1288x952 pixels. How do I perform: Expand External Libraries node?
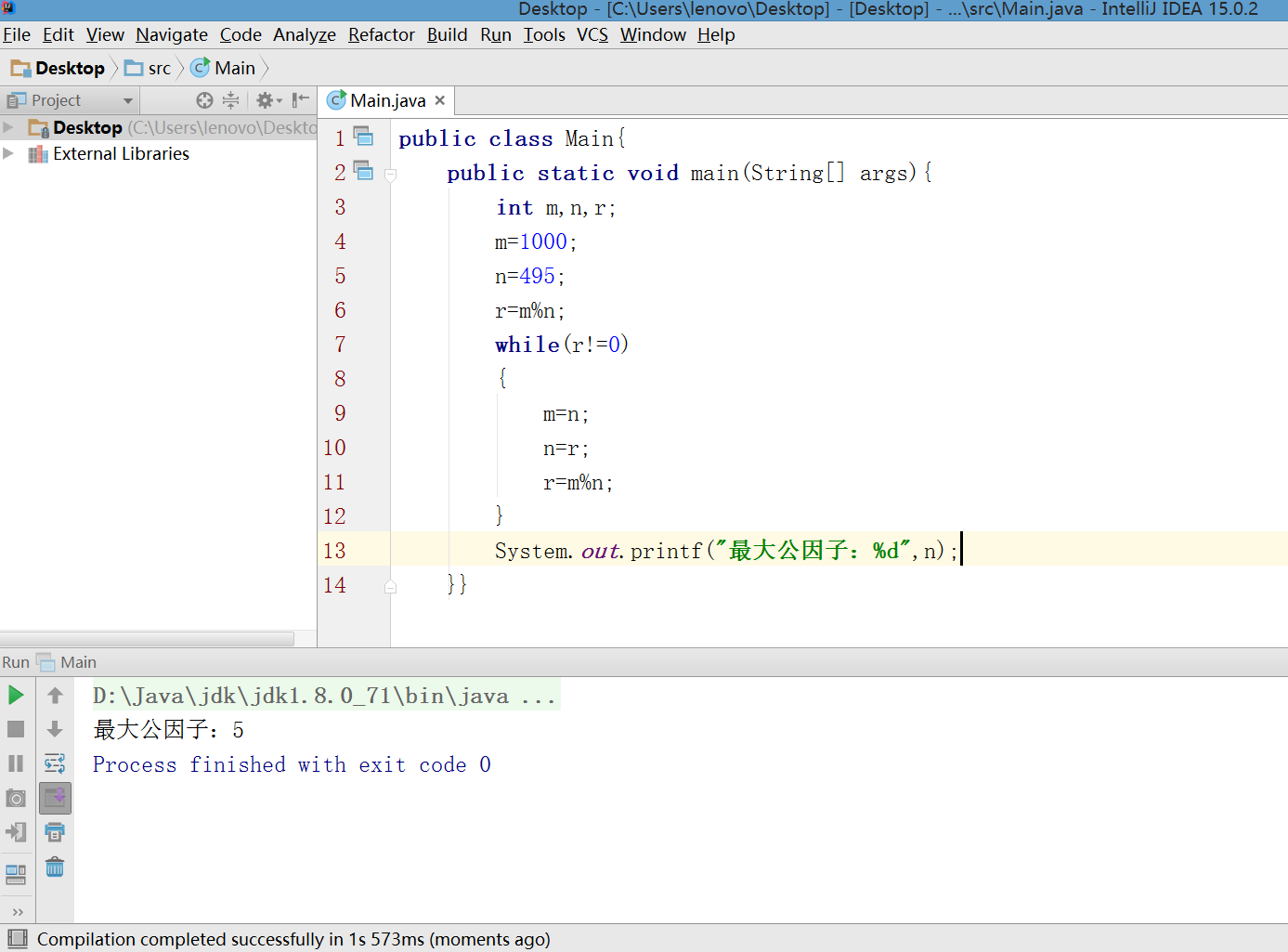(8, 153)
